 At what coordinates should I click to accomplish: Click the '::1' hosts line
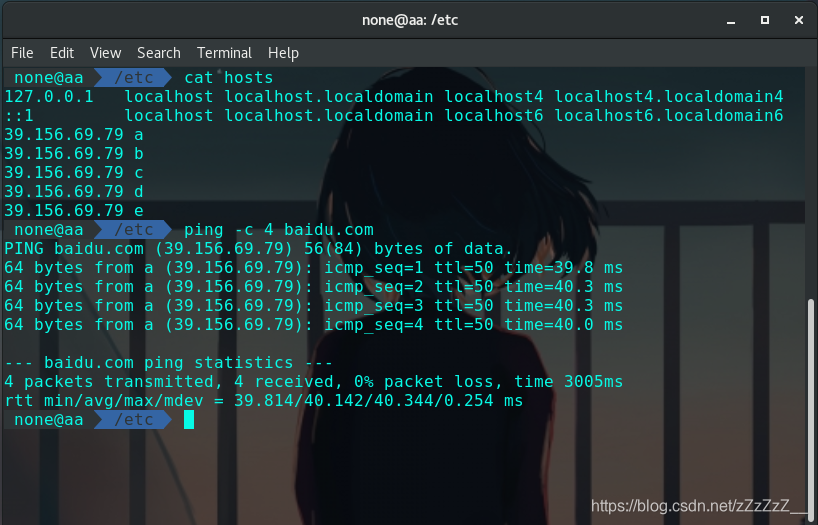pos(394,115)
